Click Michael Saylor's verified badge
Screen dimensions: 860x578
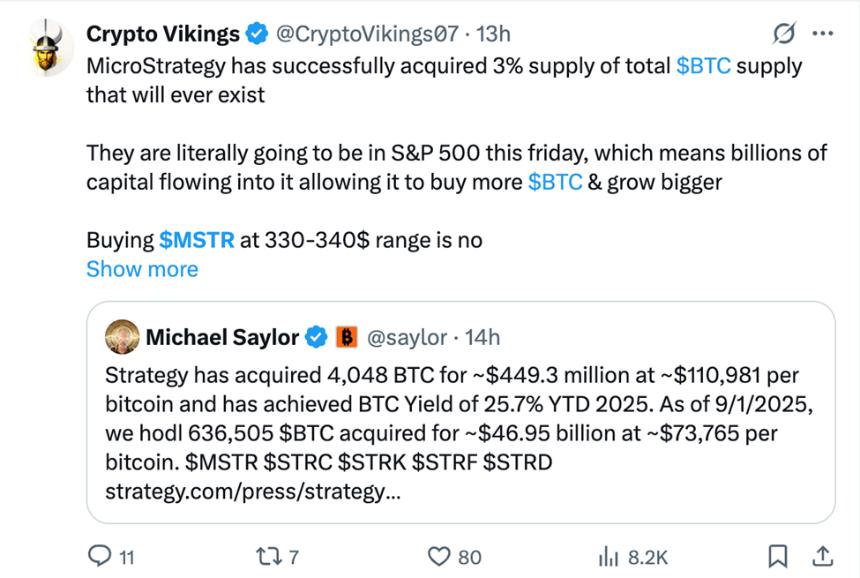pos(316,337)
